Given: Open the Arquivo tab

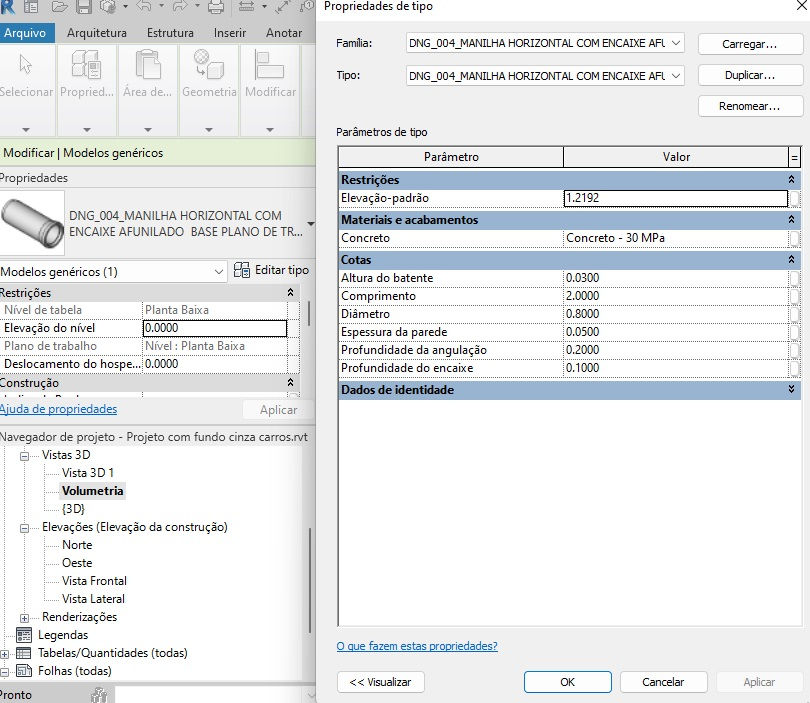Looking at the screenshot, I should coord(25,33).
